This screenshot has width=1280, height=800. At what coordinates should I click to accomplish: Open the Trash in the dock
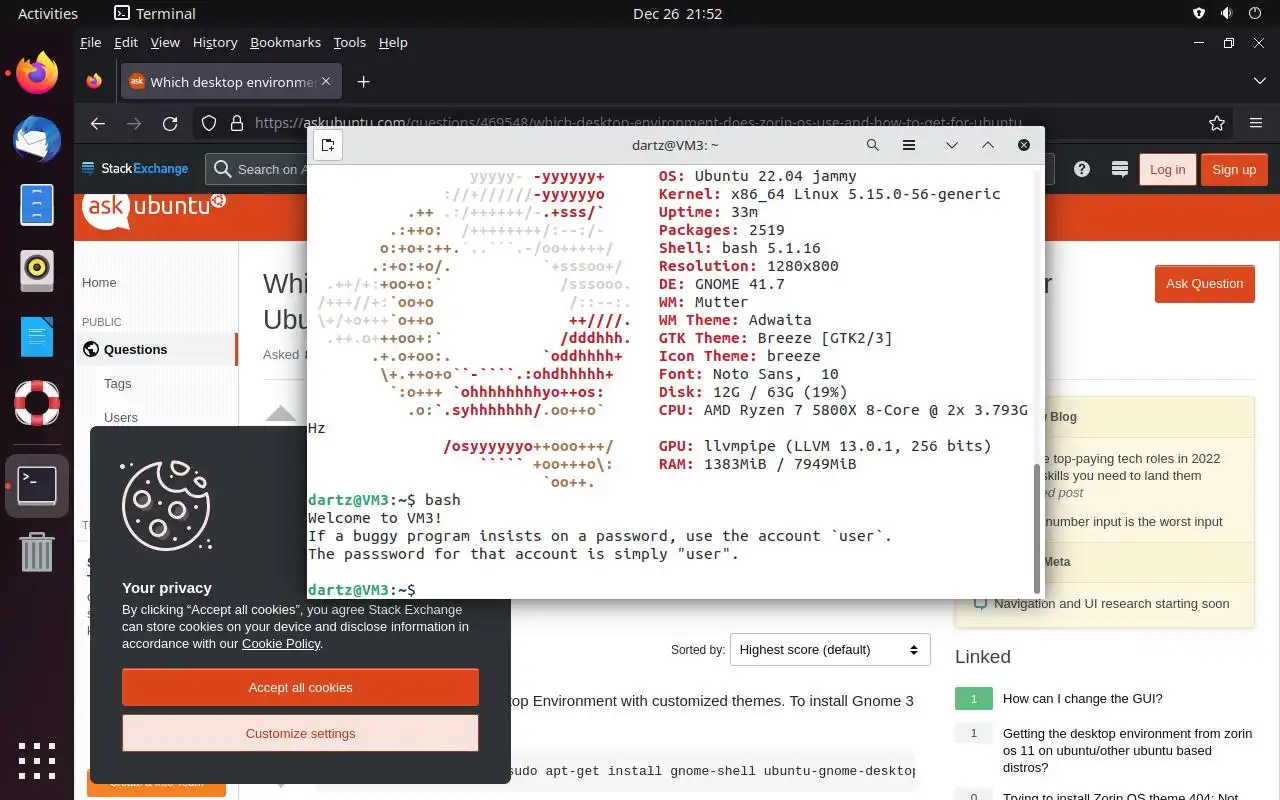click(37, 551)
